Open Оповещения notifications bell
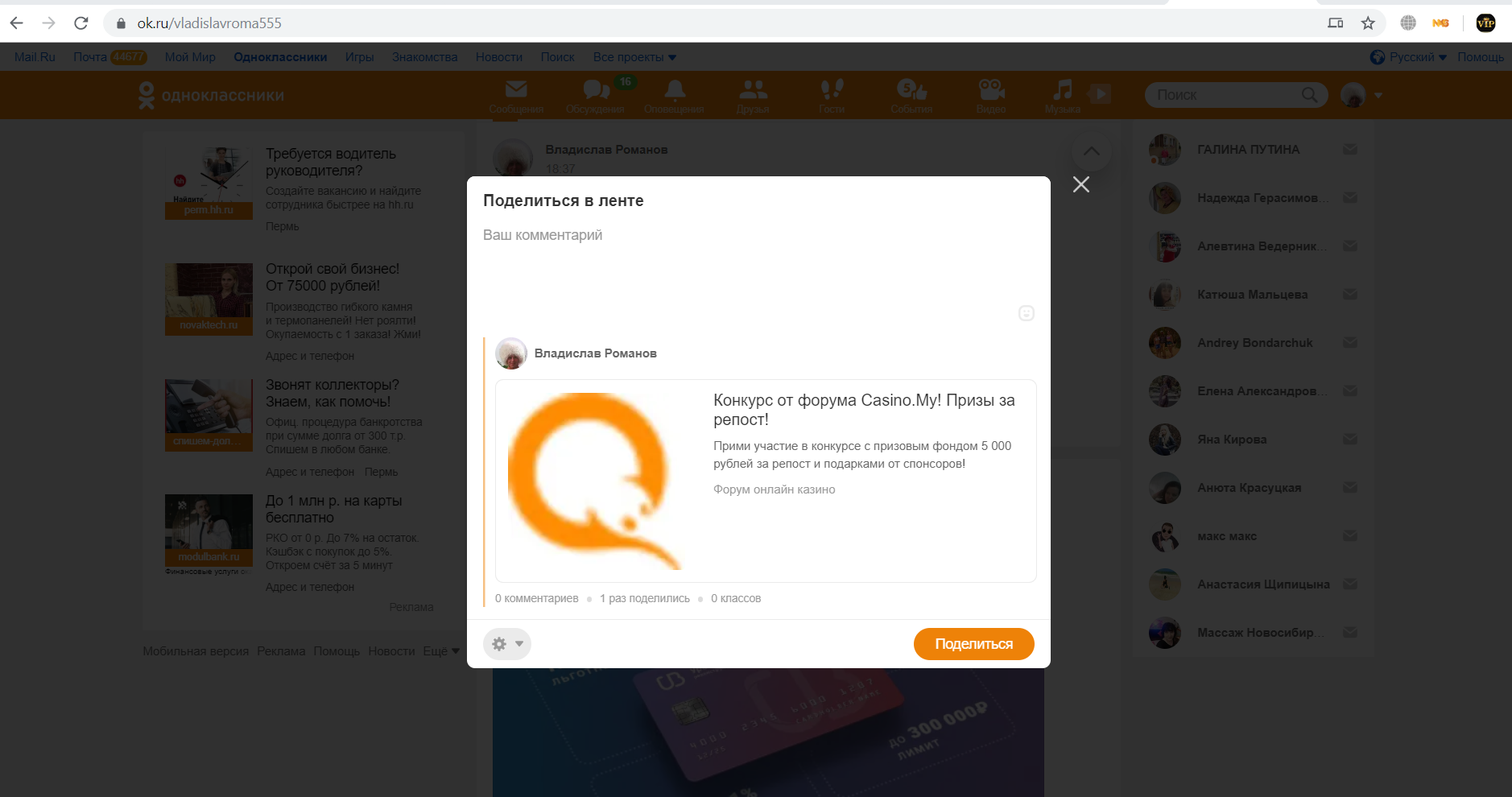1512x797 pixels. (675, 96)
